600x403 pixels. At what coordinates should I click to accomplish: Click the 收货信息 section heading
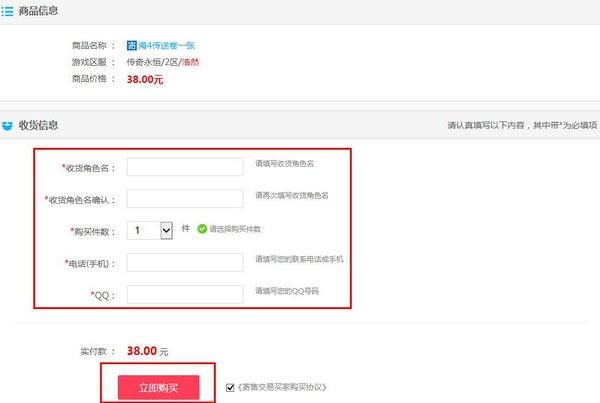[x=38, y=125]
